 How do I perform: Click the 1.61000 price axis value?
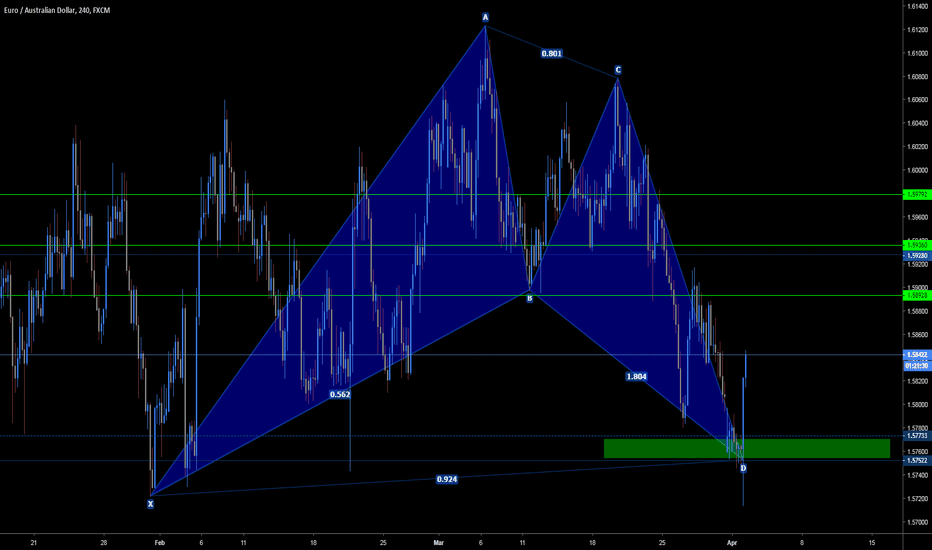(x=918, y=53)
